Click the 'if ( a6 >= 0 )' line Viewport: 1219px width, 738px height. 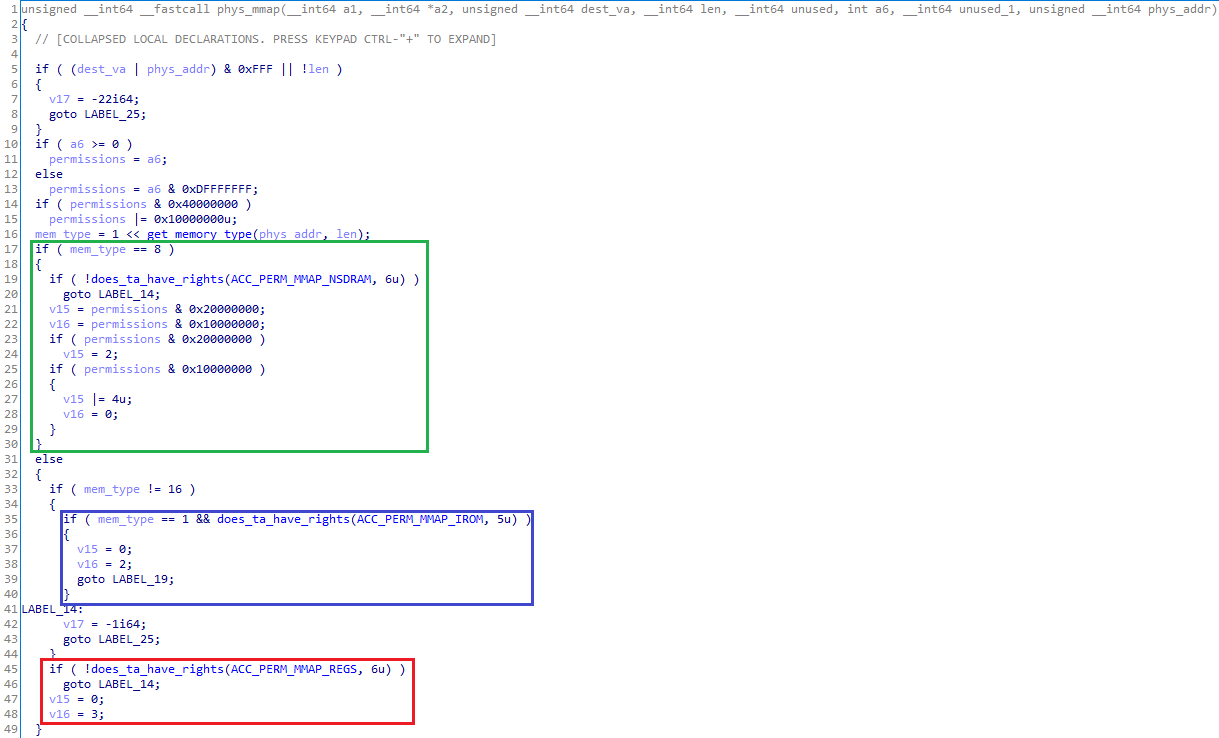84,144
